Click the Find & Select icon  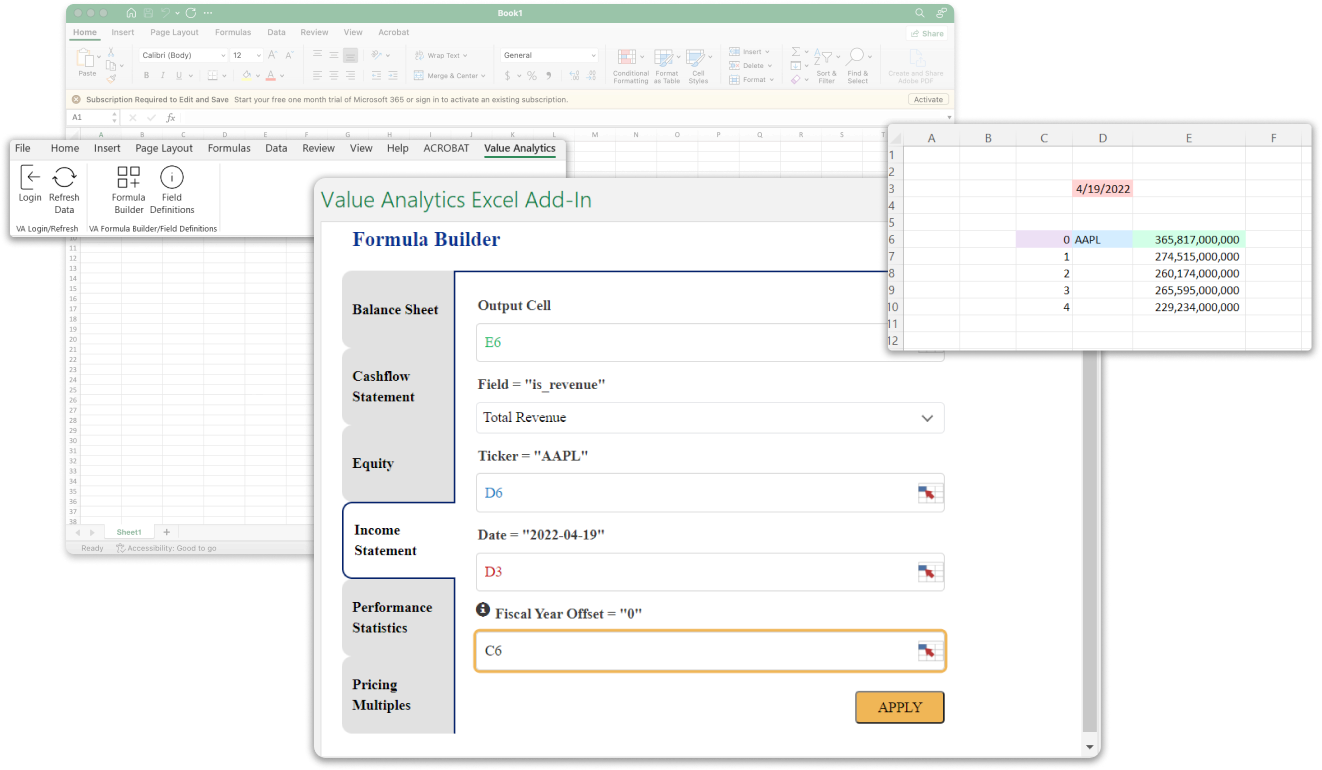857,58
